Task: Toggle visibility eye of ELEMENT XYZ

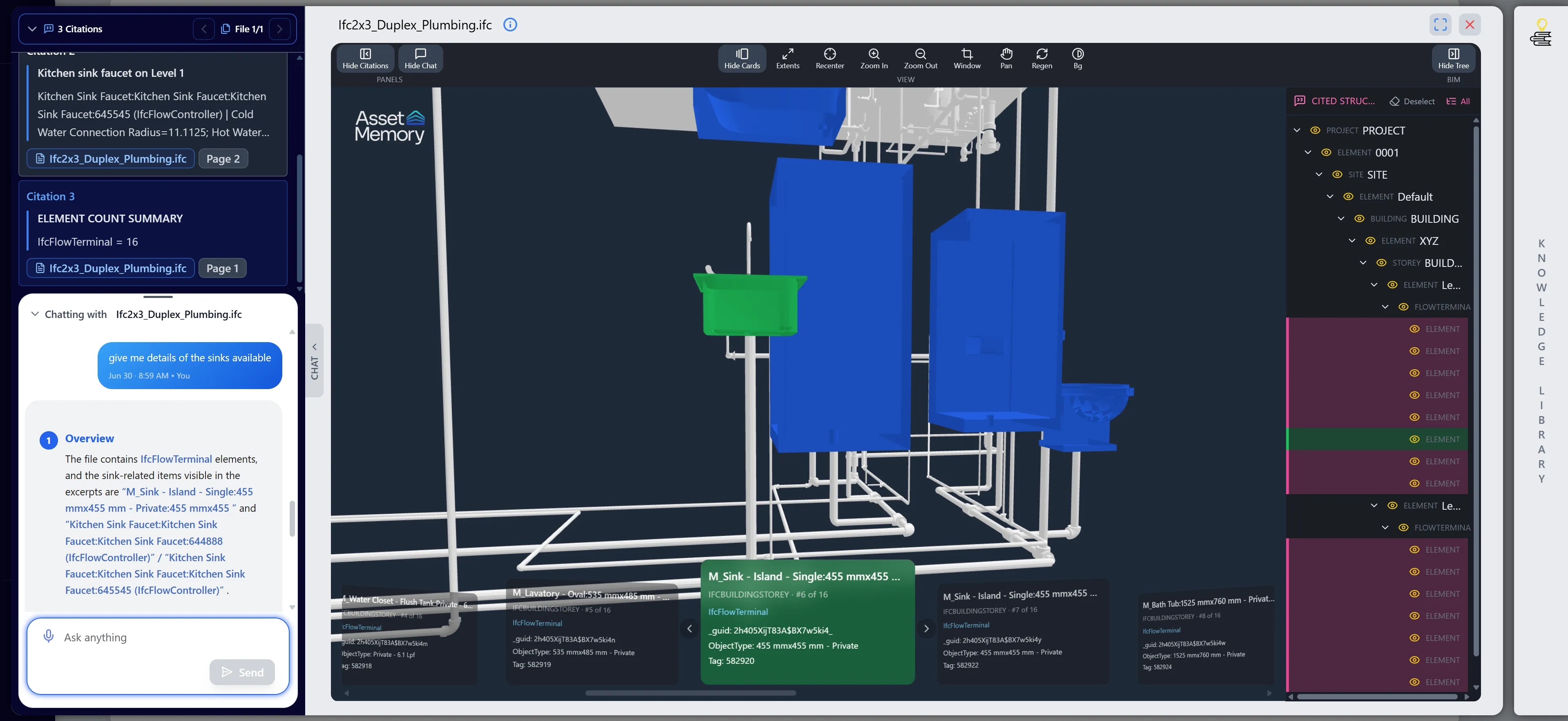Action: 1369,240
